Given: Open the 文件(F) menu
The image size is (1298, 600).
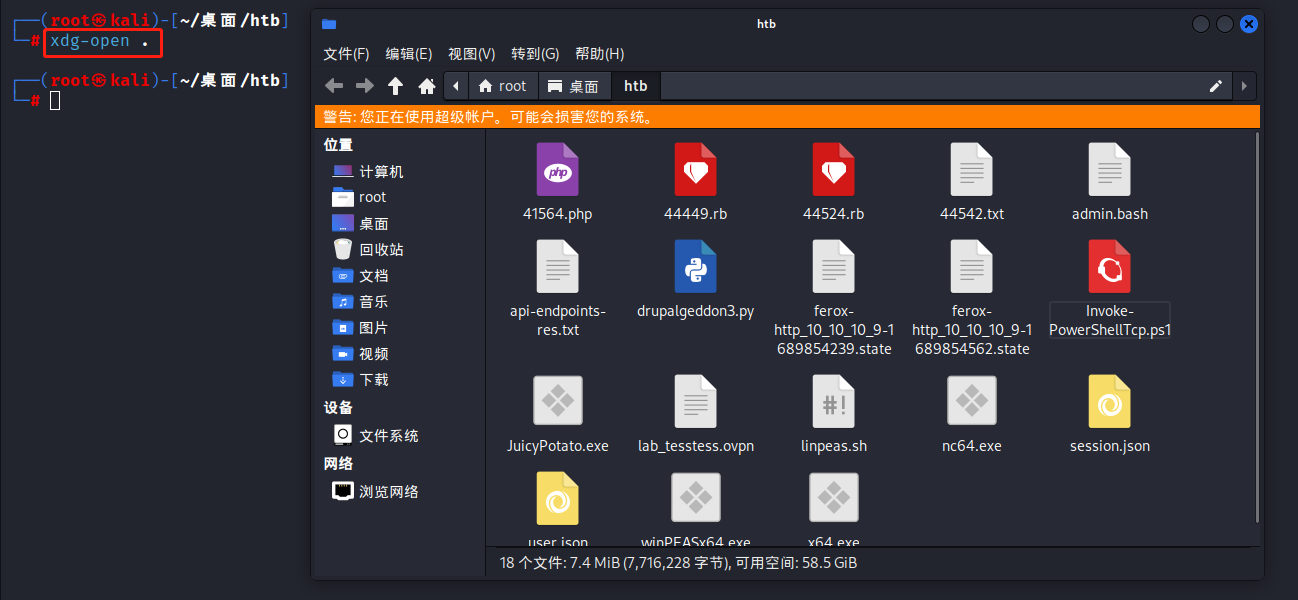Looking at the screenshot, I should click(346, 54).
